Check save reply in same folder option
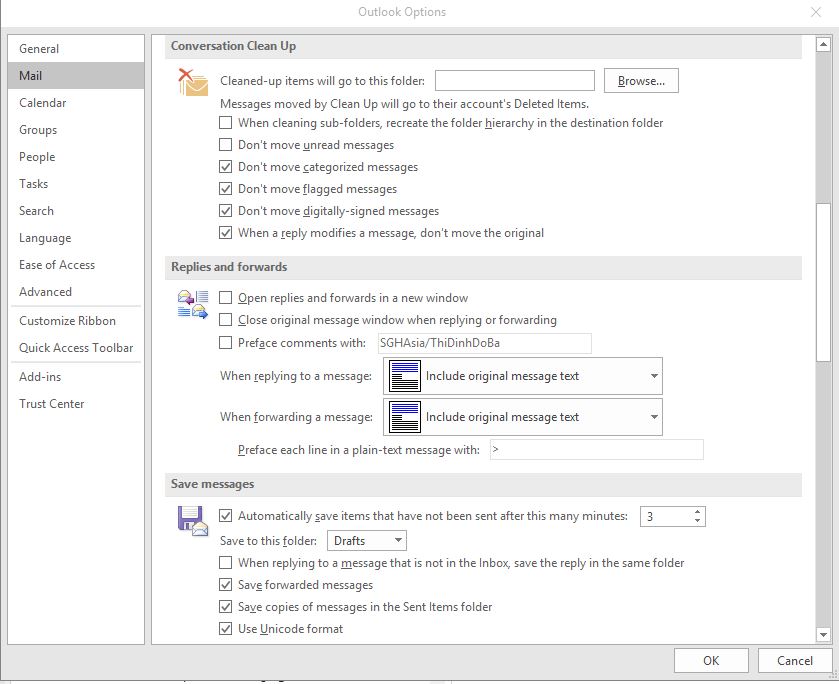 pyautogui.click(x=226, y=563)
